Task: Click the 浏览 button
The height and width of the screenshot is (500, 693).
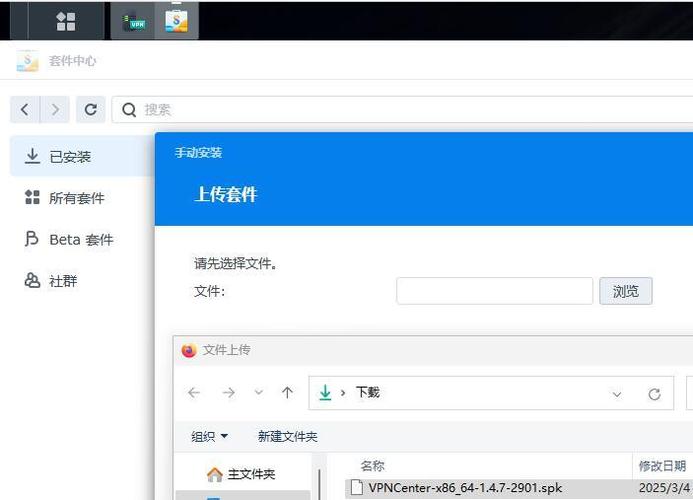Action: tap(626, 291)
